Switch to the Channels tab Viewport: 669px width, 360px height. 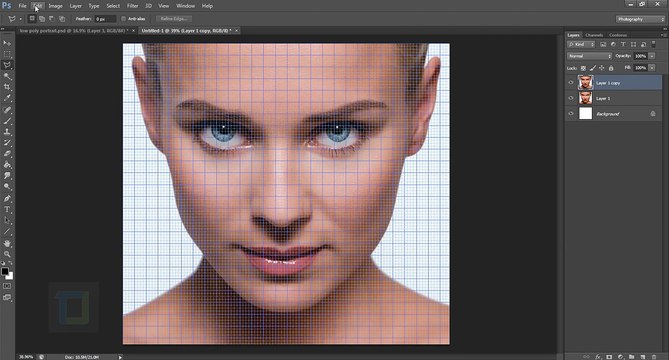594,35
